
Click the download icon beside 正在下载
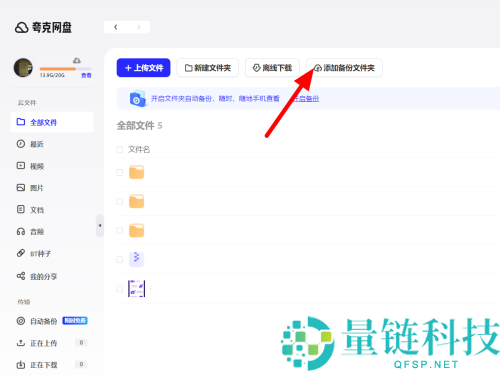21,365
